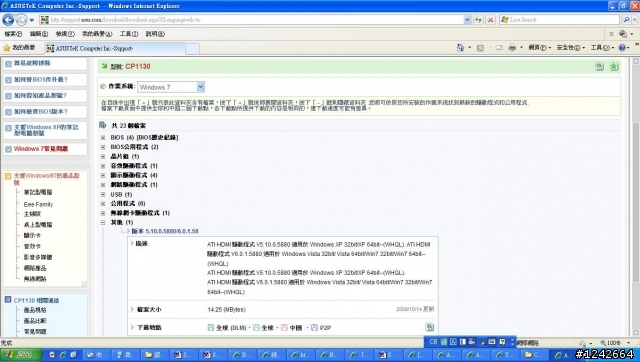
Task: Open 如何替BIOS作升級? sidebar link
Action: [x=41, y=80]
